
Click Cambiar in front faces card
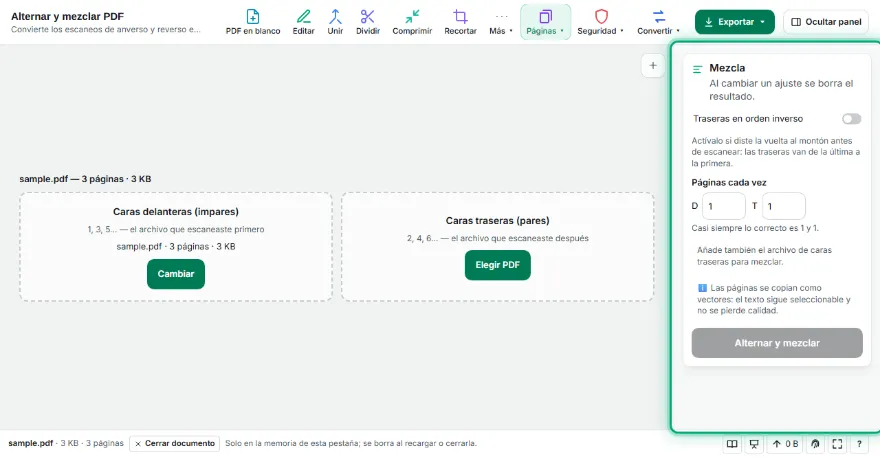(x=176, y=274)
